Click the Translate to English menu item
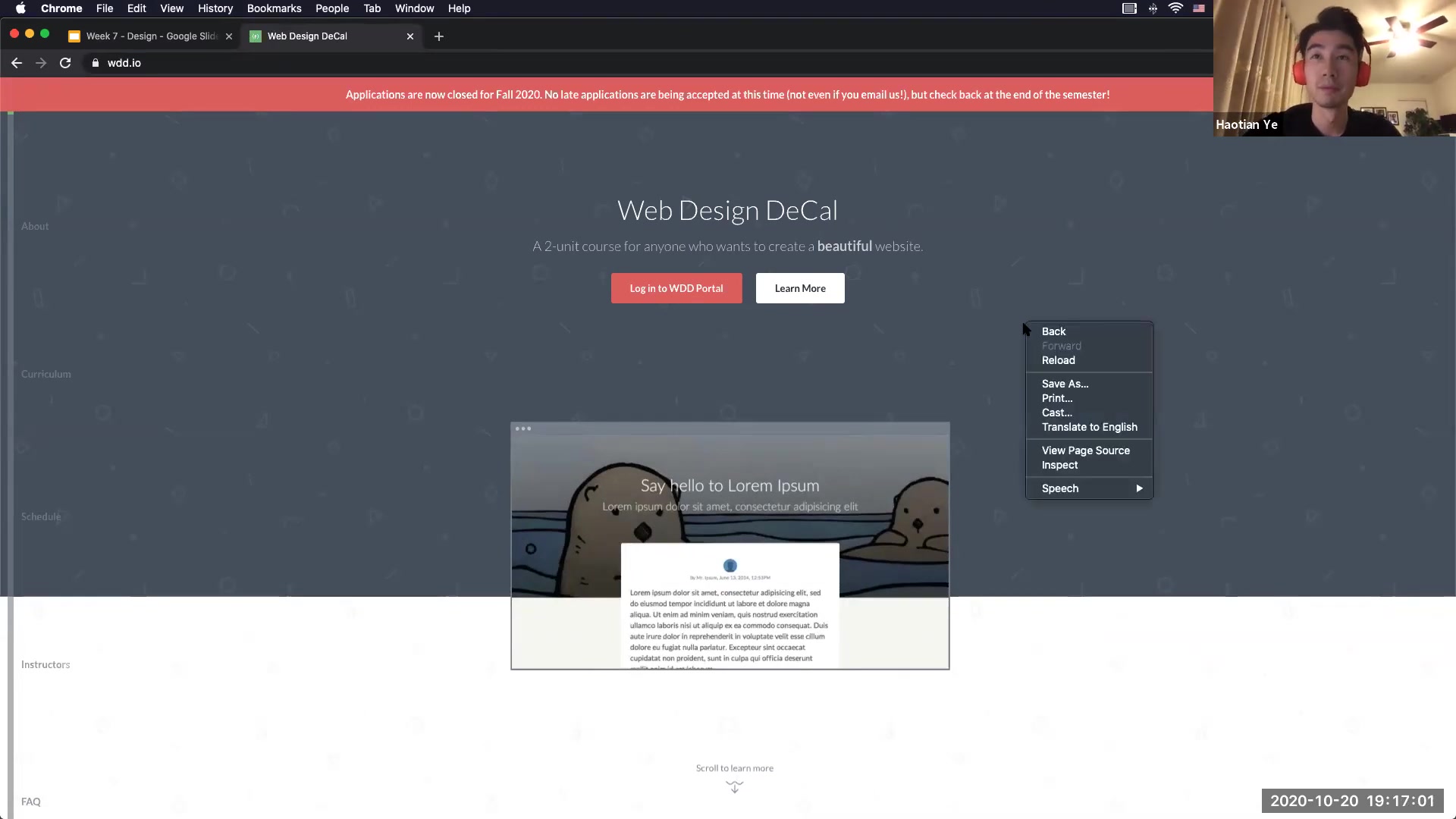Viewport: 1456px width, 819px height. tap(1090, 426)
